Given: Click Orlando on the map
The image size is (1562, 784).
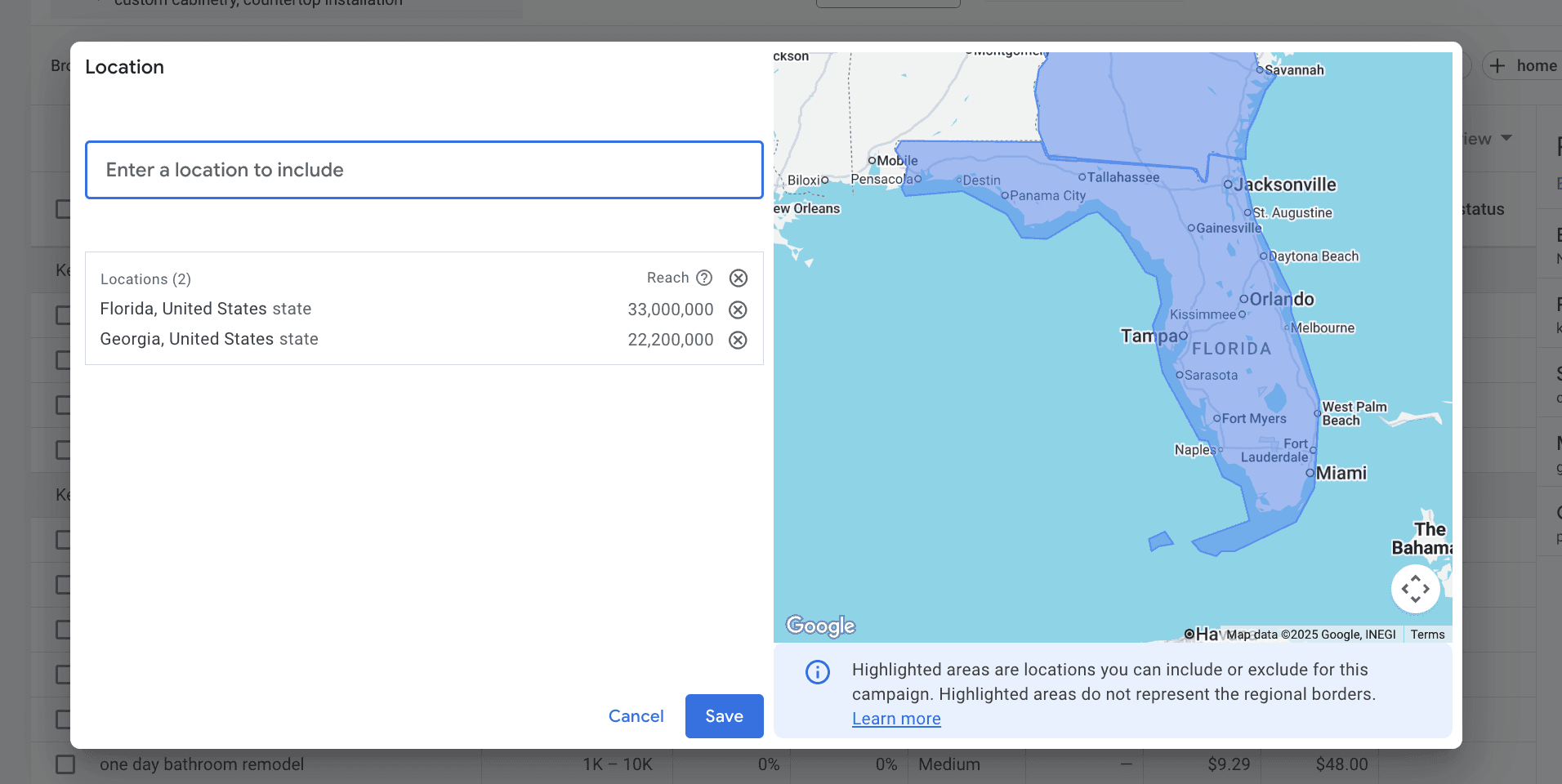Looking at the screenshot, I should pyautogui.click(x=1281, y=299).
